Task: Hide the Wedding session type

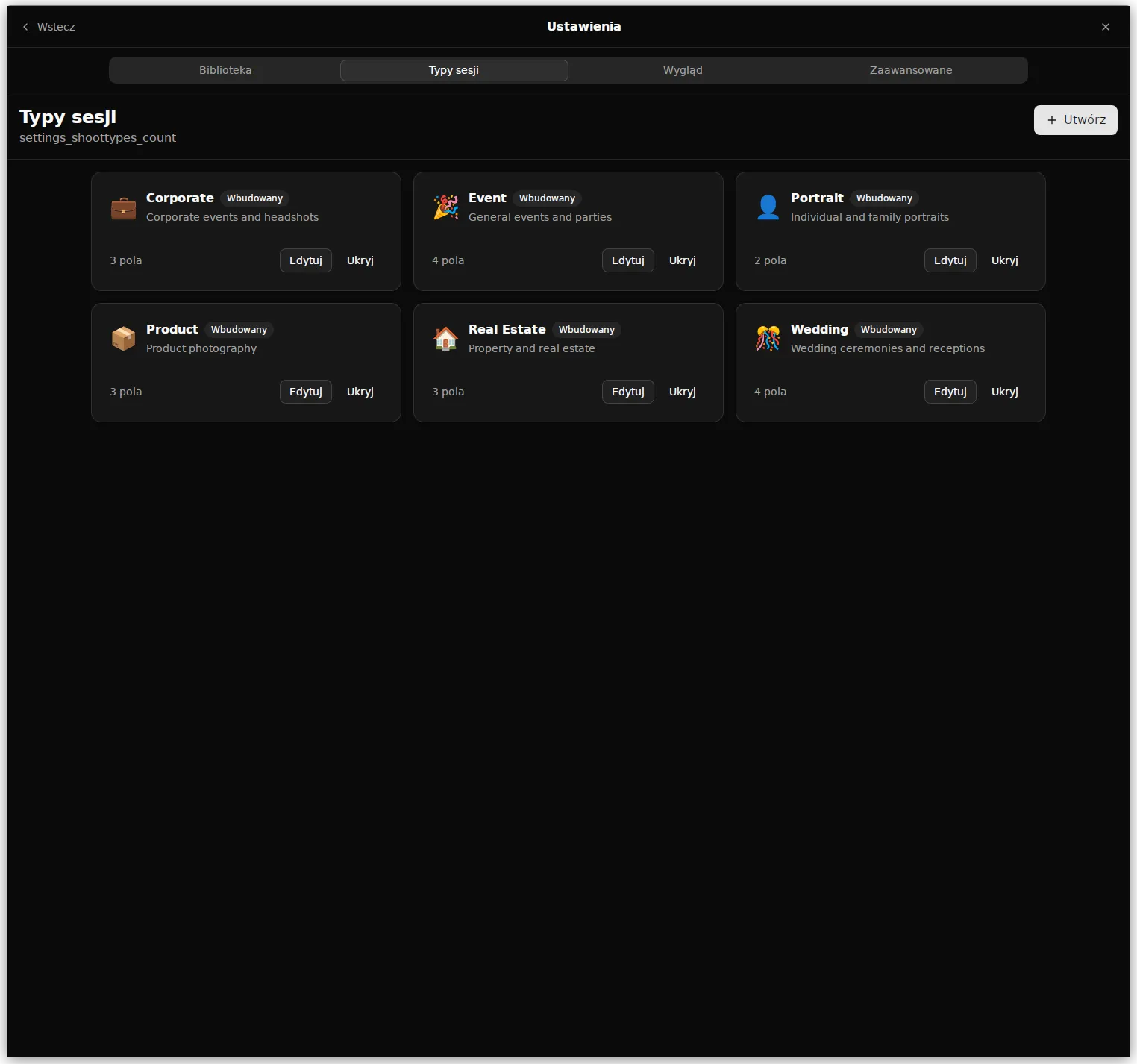Action: (x=1004, y=392)
